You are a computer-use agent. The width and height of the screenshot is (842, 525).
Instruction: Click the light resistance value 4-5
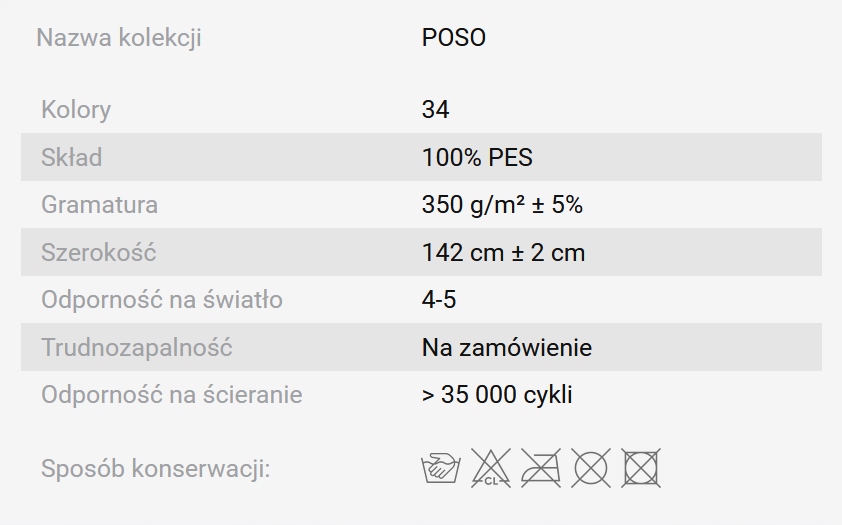[x=439, y=300]
